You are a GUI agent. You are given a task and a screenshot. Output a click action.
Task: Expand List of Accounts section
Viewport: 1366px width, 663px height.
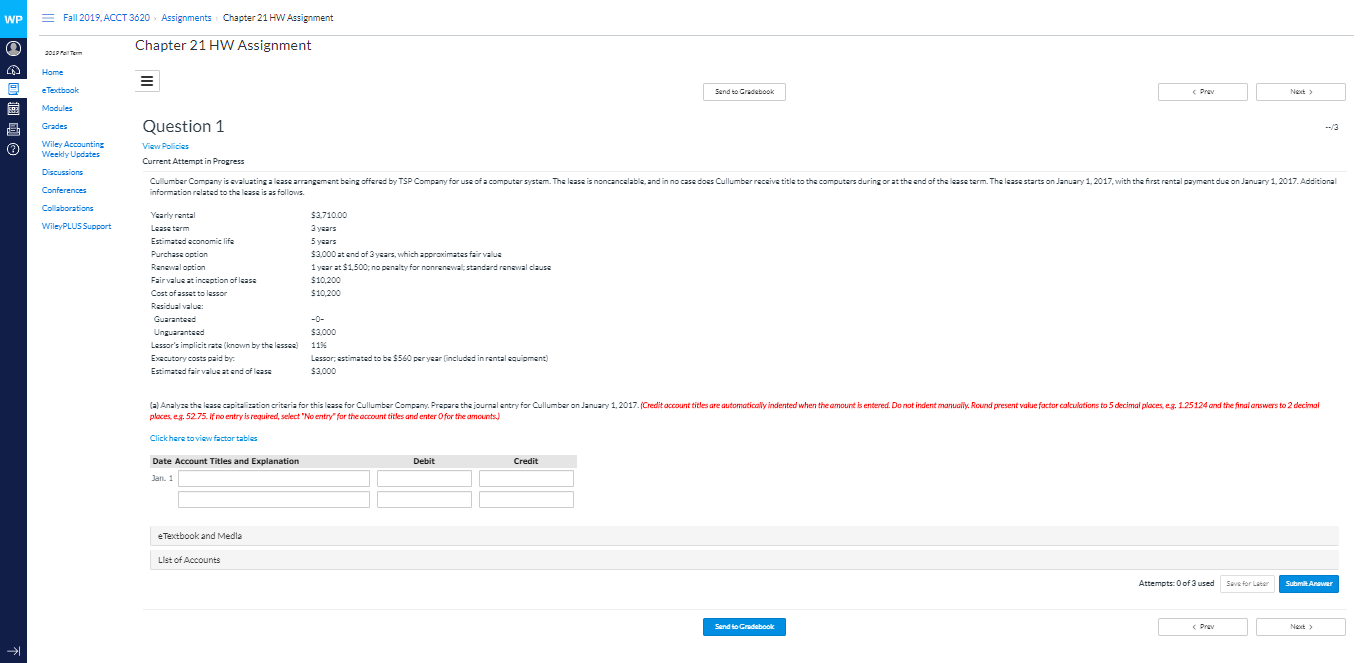point(743,560)
